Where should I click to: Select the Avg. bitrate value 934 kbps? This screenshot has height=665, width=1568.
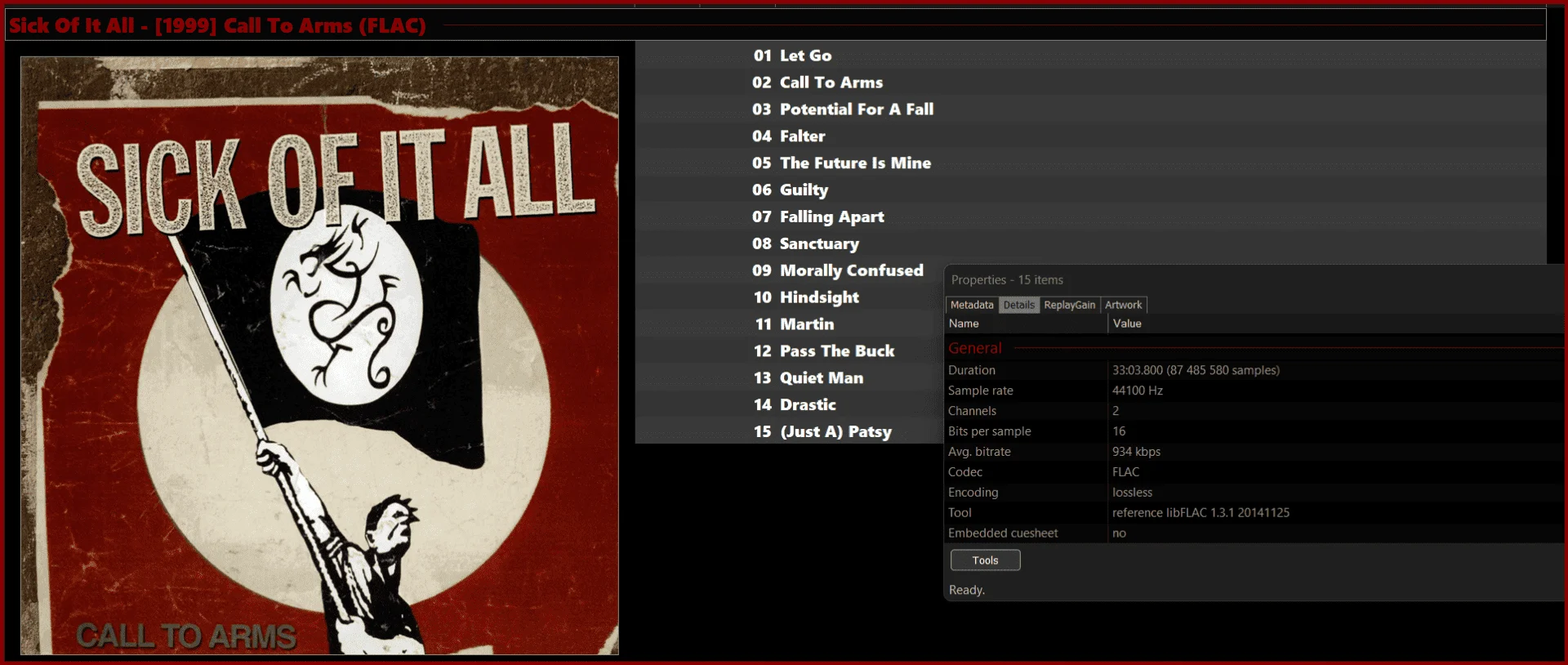coord(1136,452)
